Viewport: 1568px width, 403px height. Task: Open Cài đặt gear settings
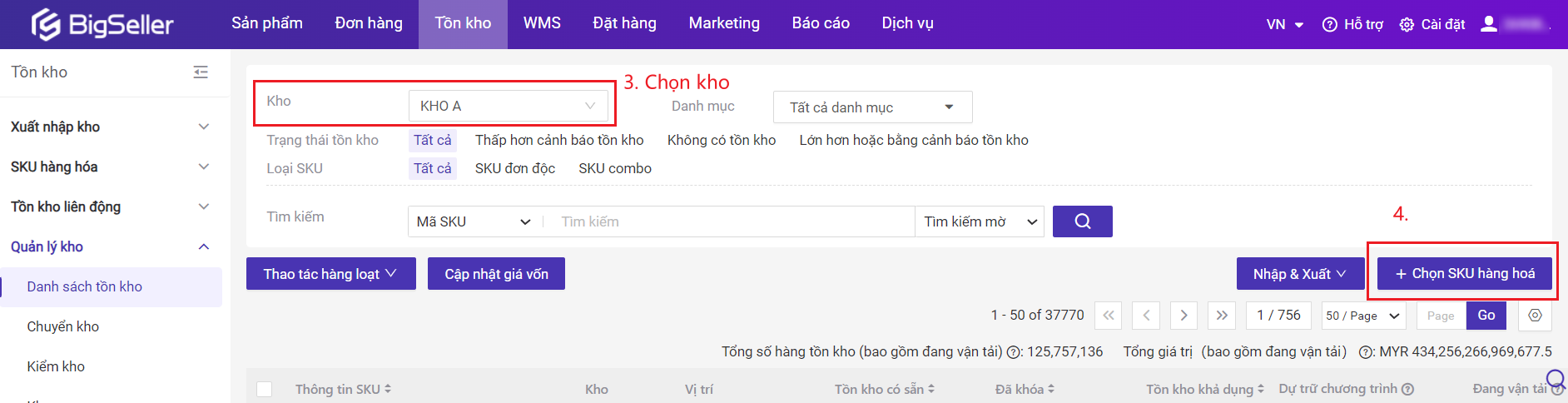(1407, 25)
